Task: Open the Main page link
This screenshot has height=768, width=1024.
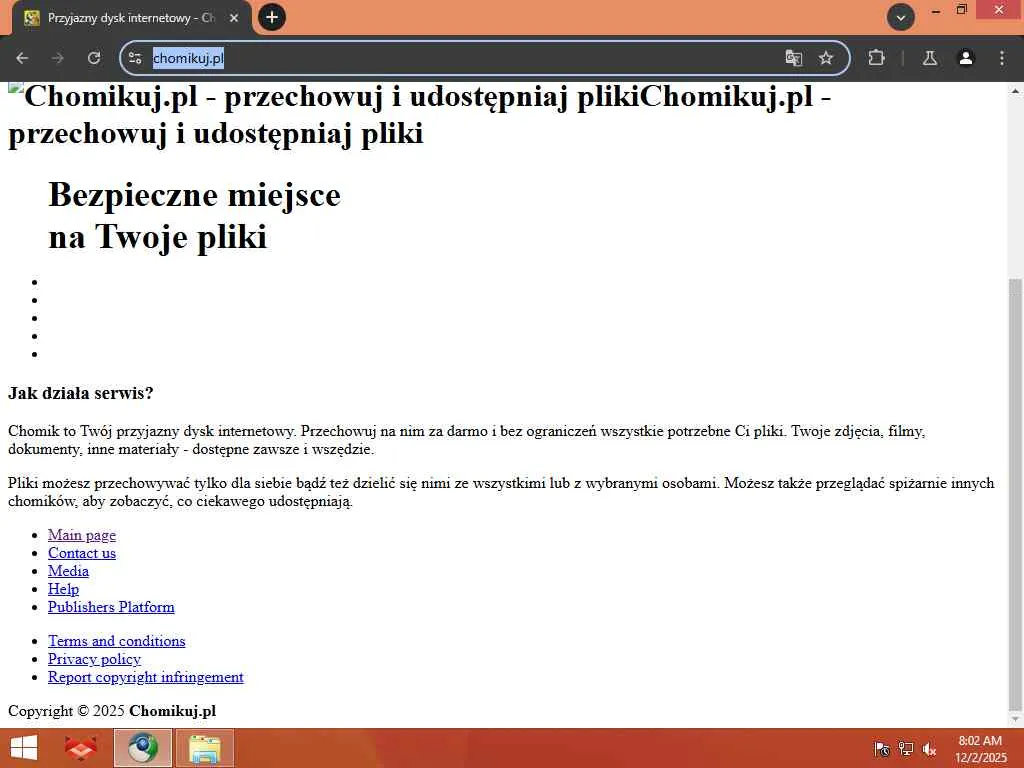Action: coord(82,535)
